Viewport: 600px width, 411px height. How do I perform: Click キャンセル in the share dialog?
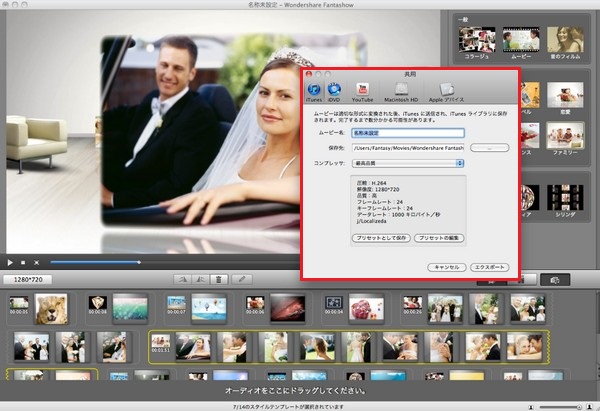(447, 267)
